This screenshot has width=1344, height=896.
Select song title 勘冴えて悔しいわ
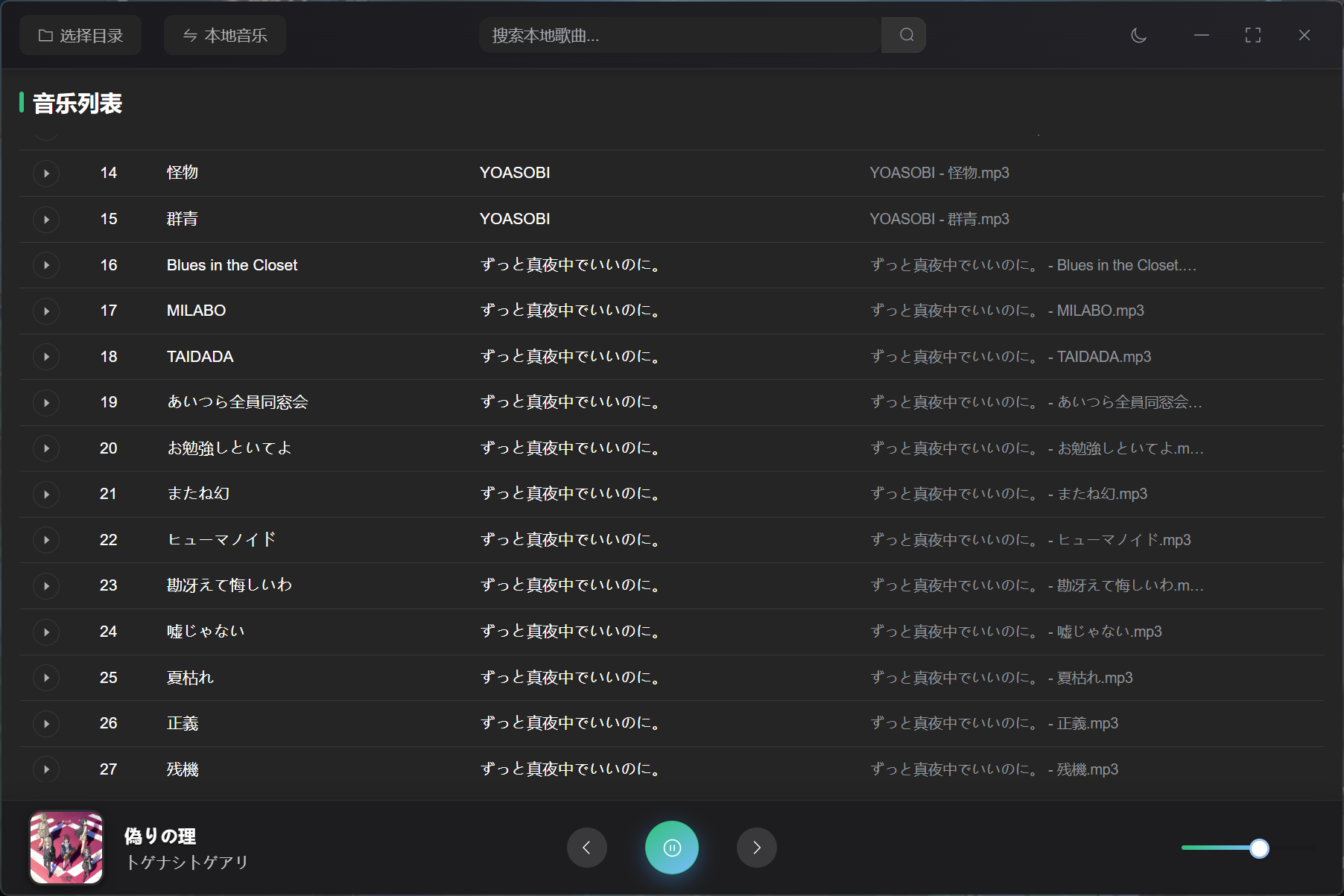(229, 585)
